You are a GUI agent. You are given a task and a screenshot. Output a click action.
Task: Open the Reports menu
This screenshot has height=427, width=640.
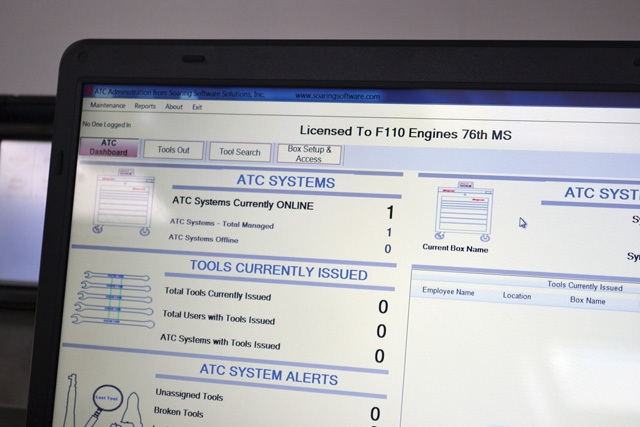[x=145, y=106]
